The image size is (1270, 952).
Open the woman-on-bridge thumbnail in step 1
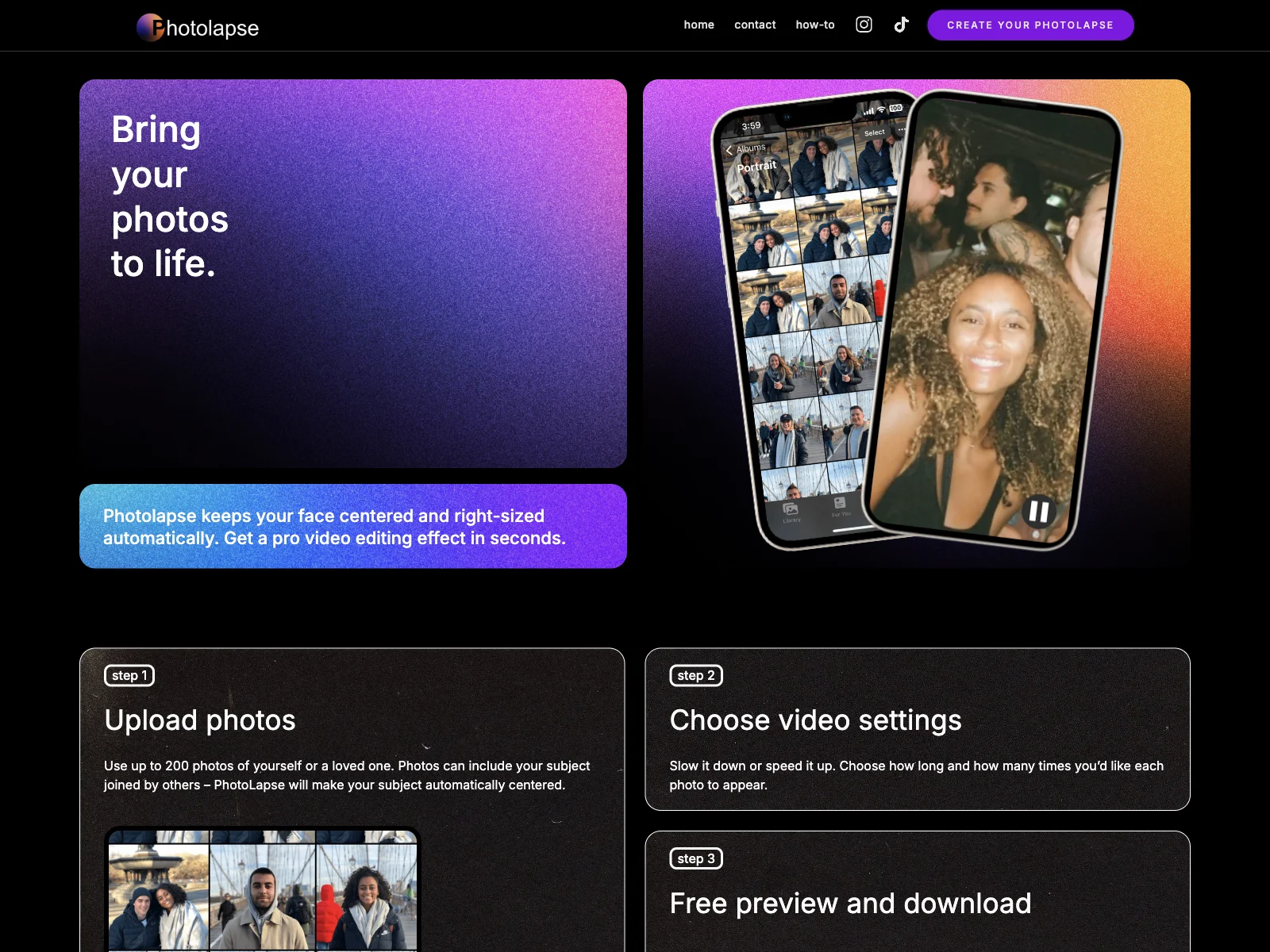coord(367,896)
